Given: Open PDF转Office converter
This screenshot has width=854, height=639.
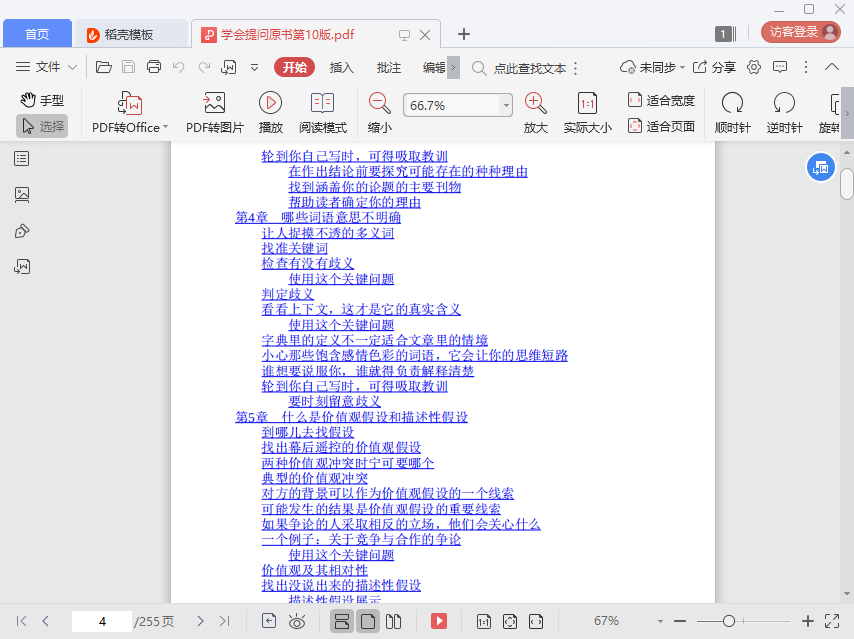Looking at the screenshot, I should point(130,113).
